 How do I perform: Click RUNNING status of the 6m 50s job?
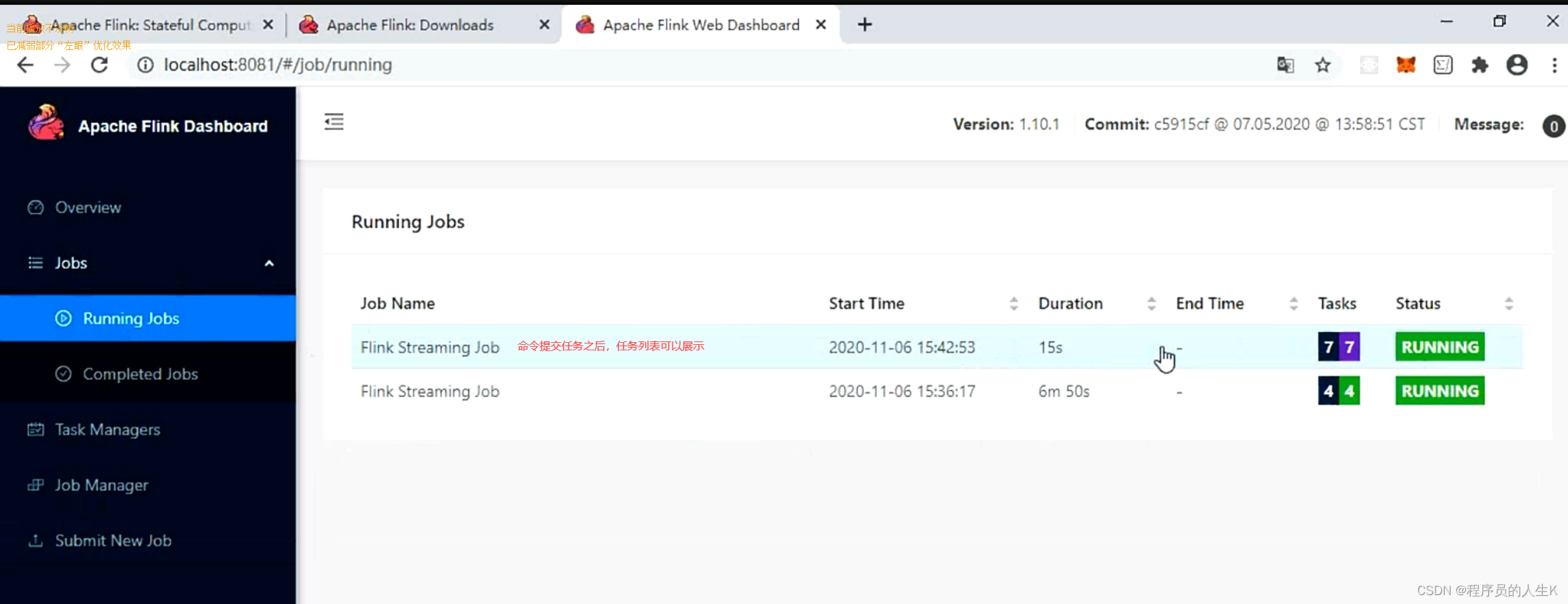click(x=1440, y=391)
